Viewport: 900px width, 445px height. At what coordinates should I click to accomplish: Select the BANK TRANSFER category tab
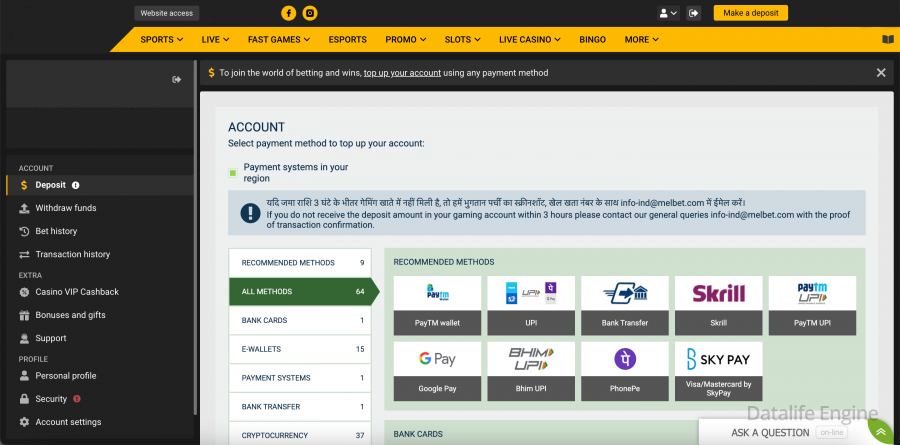300,407
